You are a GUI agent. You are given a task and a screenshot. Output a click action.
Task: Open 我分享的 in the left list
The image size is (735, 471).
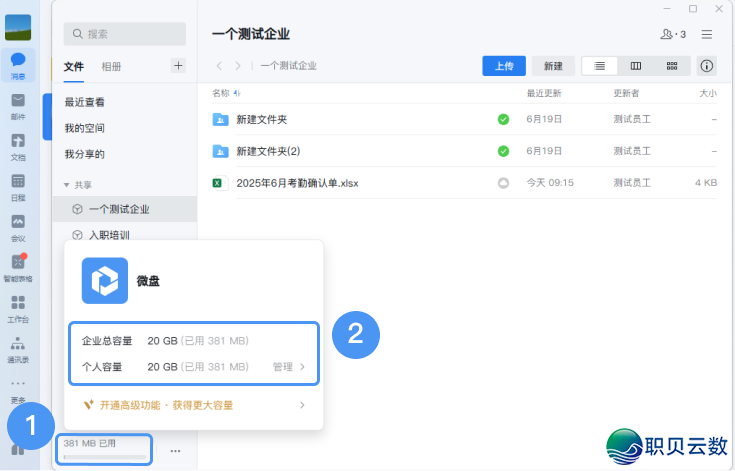pos(84,154)
